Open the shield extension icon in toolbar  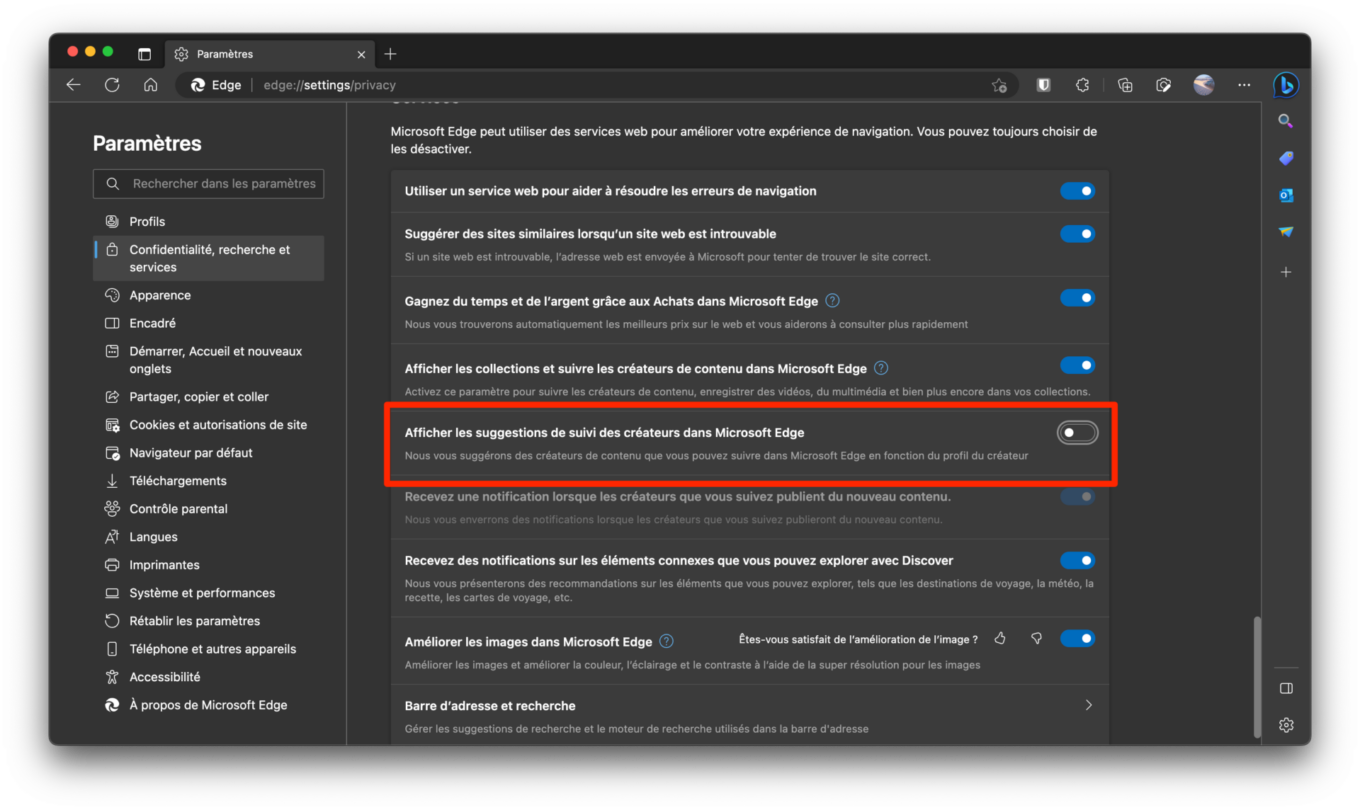pyautogui.click(x=1043, y=85)
